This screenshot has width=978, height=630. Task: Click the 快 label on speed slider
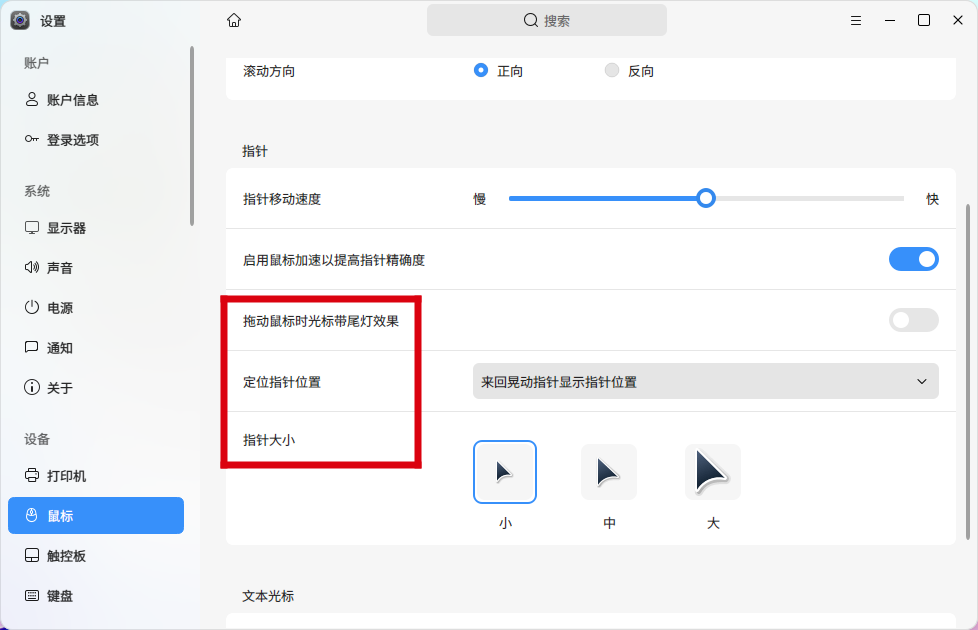[932, 199]
